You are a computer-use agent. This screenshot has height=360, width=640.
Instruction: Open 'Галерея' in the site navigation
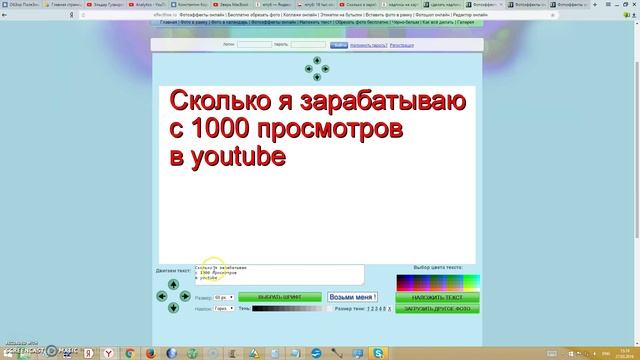466,22
